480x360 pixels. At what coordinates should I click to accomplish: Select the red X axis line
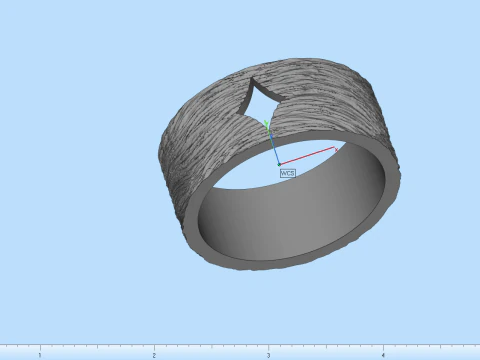307,156
